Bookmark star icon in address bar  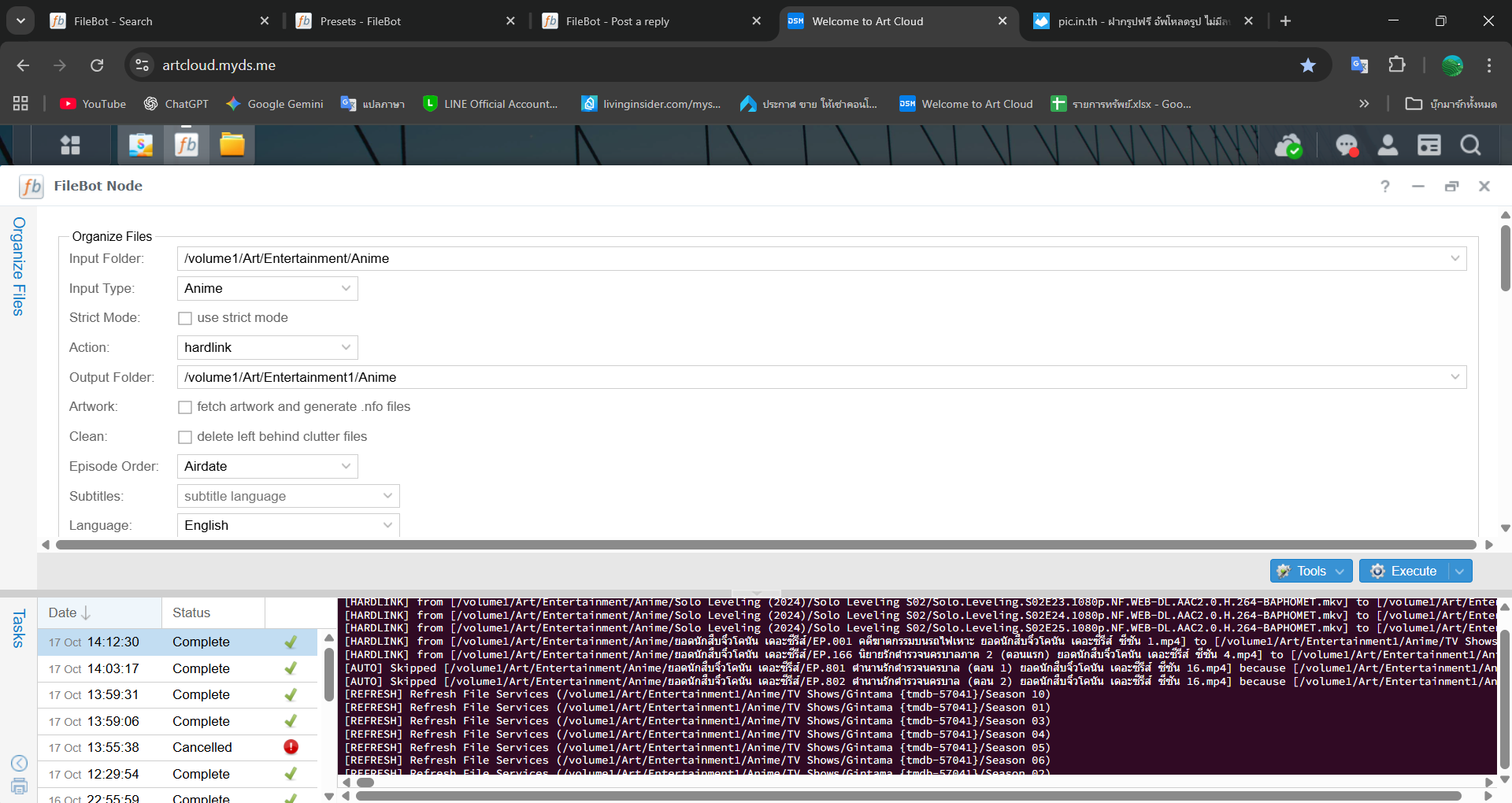pyautogui.click(x=1308, y=65)
